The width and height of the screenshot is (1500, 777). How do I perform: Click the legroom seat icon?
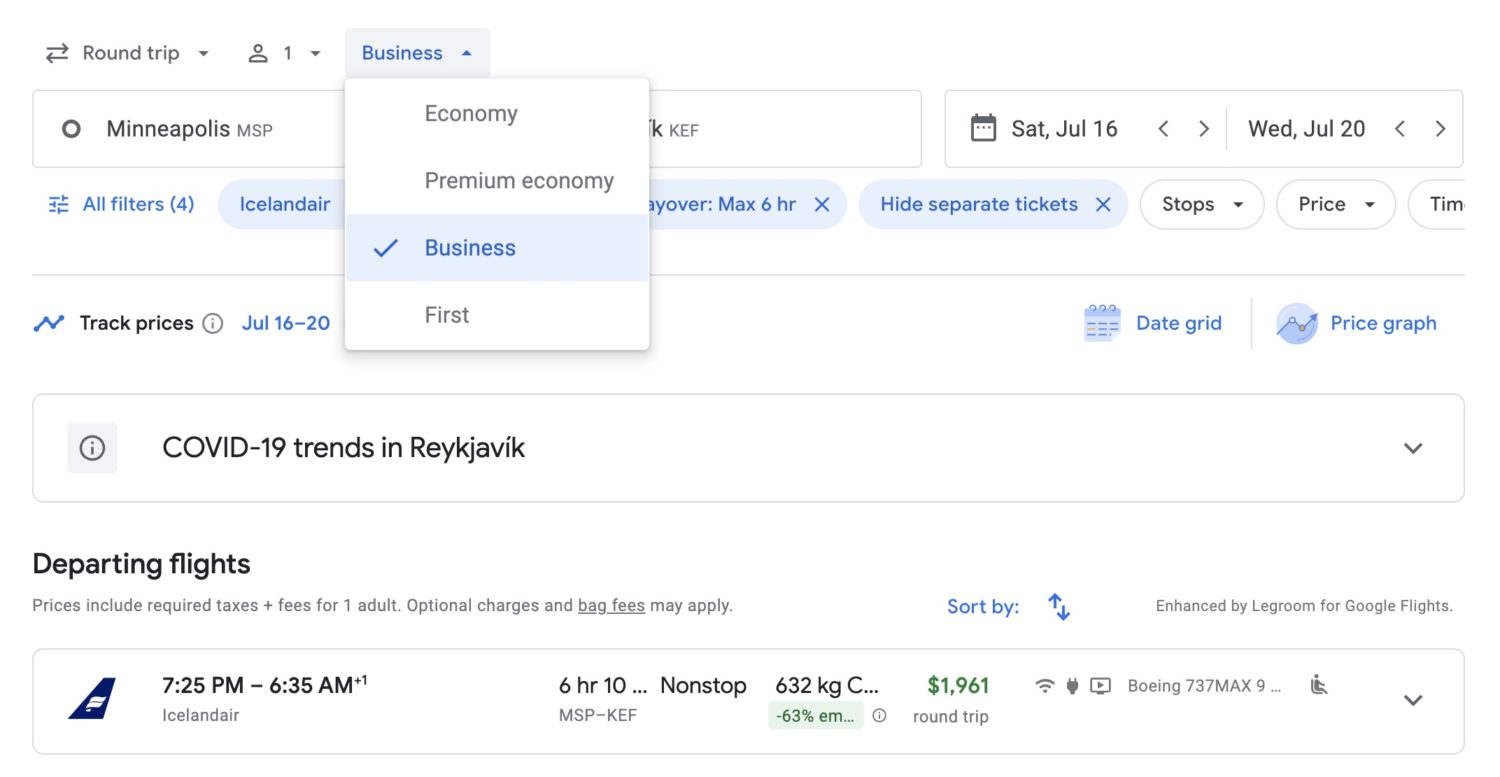[1319, 685]
